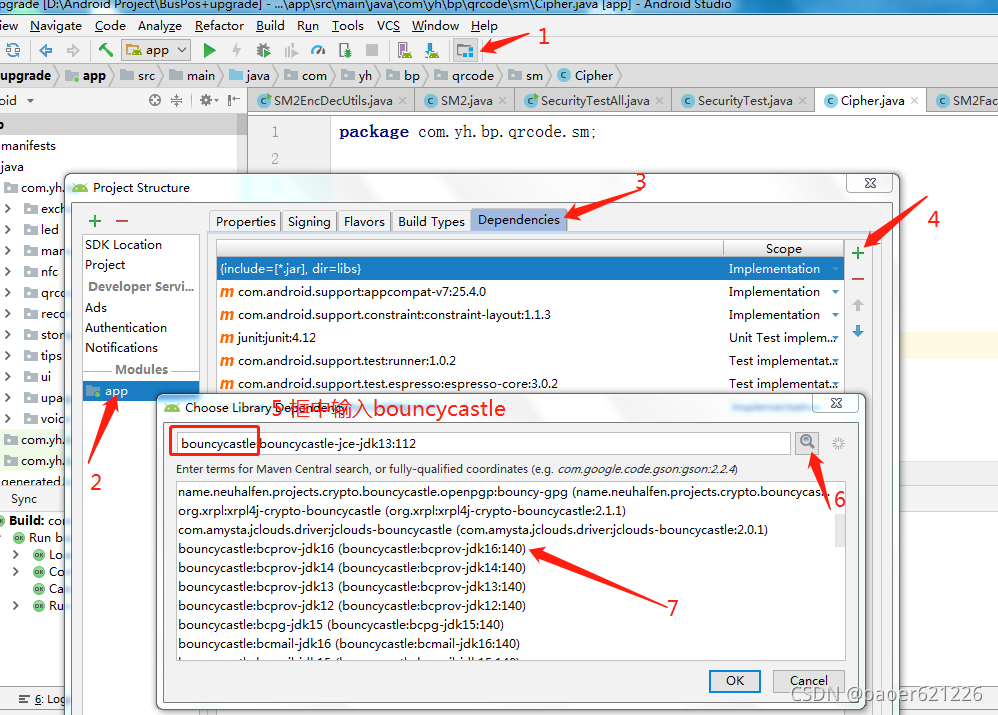Remove selected dependency with red minus
Image resolution: width=998 pixels, height=715 pixels.
click(x=858, y=279)
